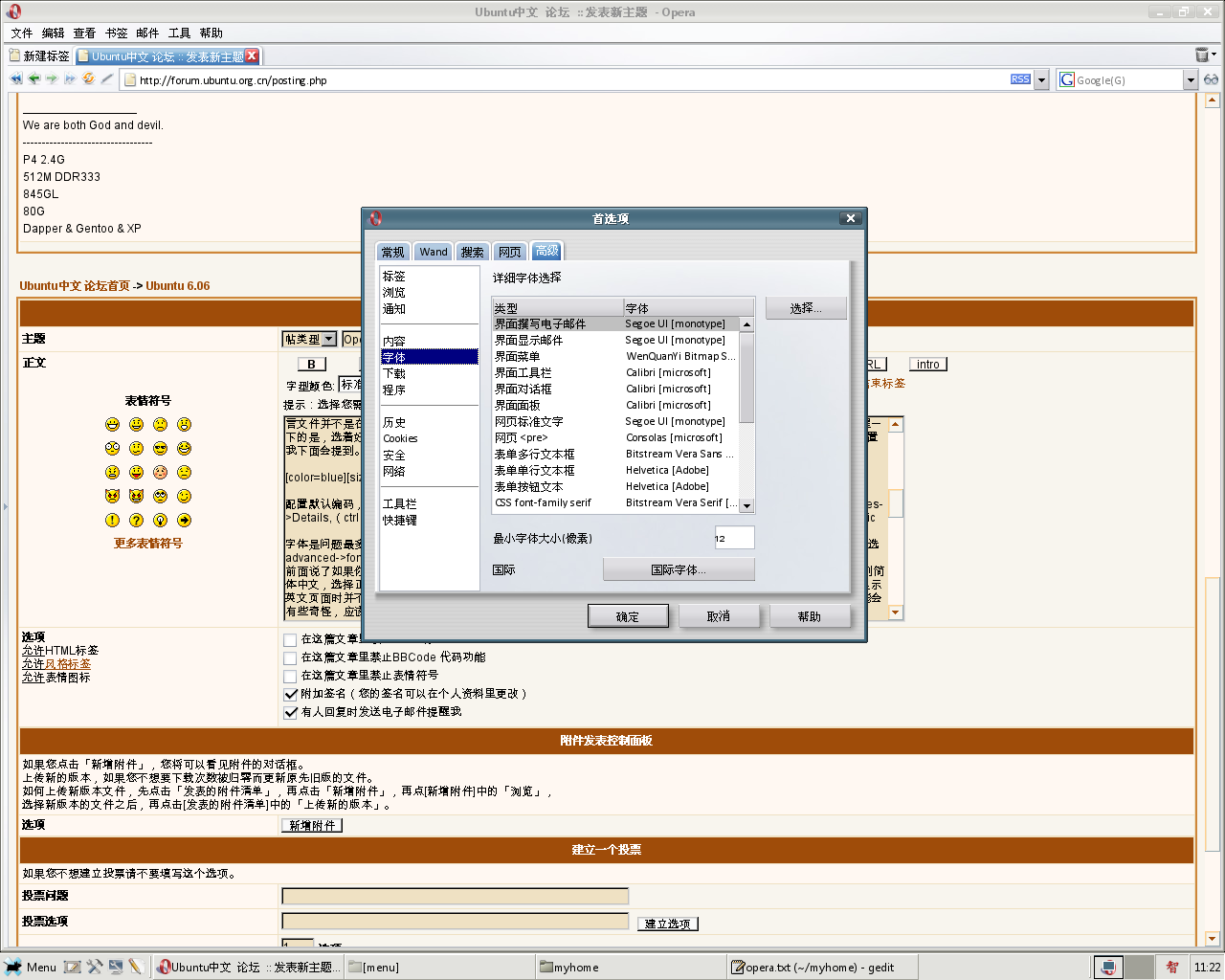Click the rewind navigation icon
Image resolution: width=1225 pixels, height=980 pixels.
tap(16, 79)
